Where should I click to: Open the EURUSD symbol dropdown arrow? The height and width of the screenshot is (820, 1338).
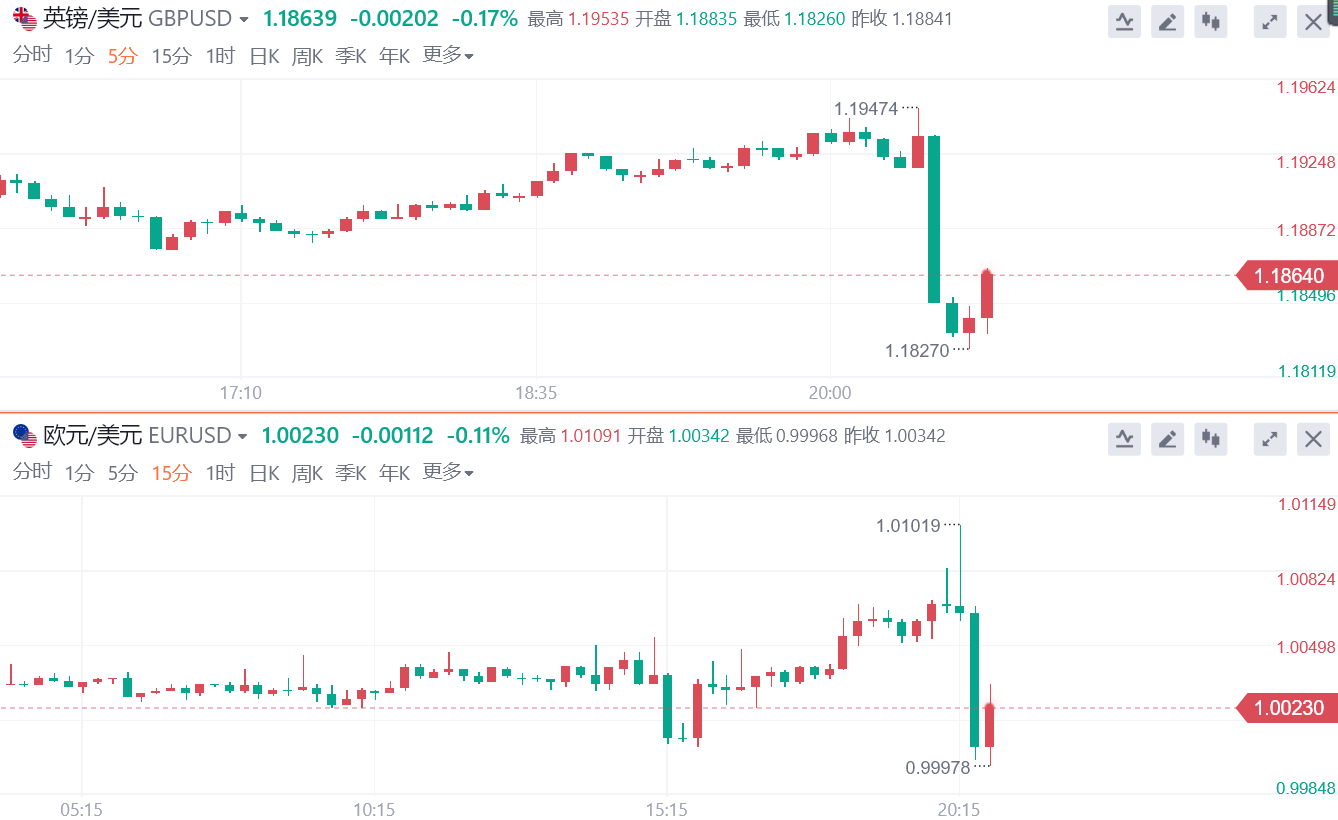point(240,436)
